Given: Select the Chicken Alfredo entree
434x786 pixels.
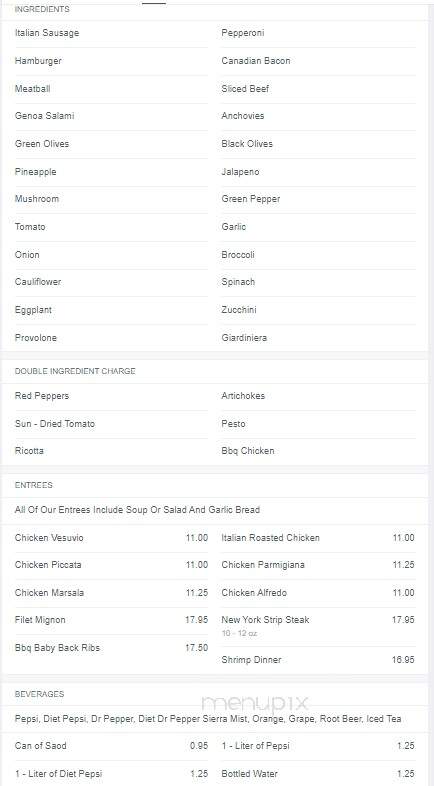Looking at the screenshot, I should (318, 593).
